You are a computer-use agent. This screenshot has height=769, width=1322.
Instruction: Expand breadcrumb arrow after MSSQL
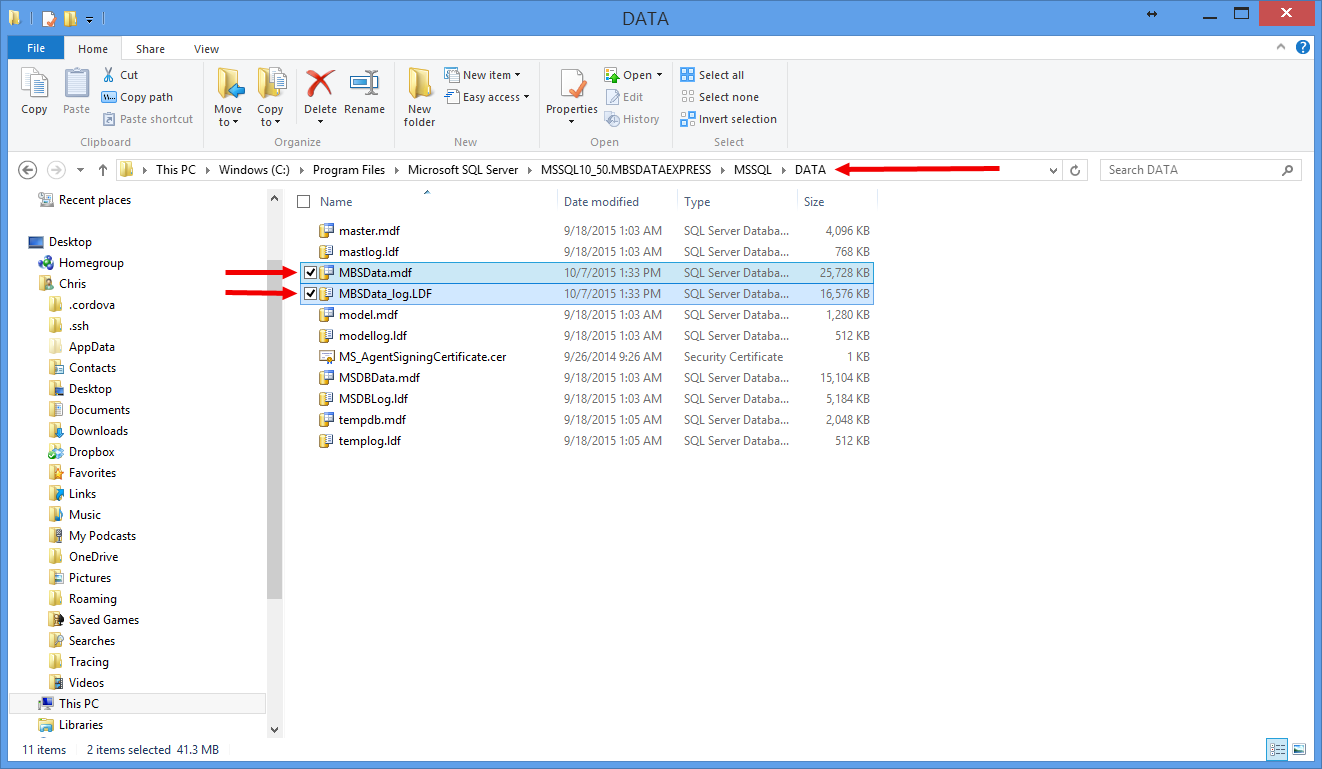pos(783,170)
